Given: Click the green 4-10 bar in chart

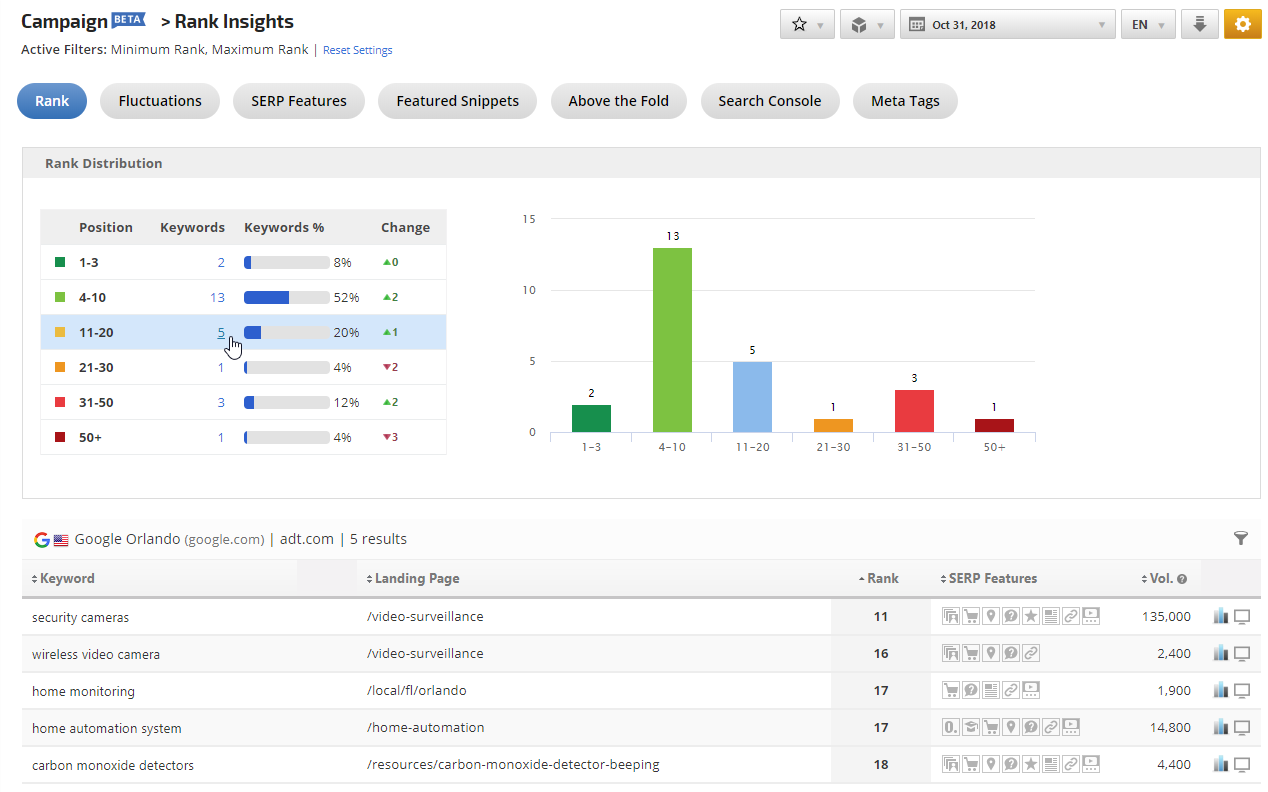Looking at the screenshot, I should pyautogui.click(x=672, y=340).
